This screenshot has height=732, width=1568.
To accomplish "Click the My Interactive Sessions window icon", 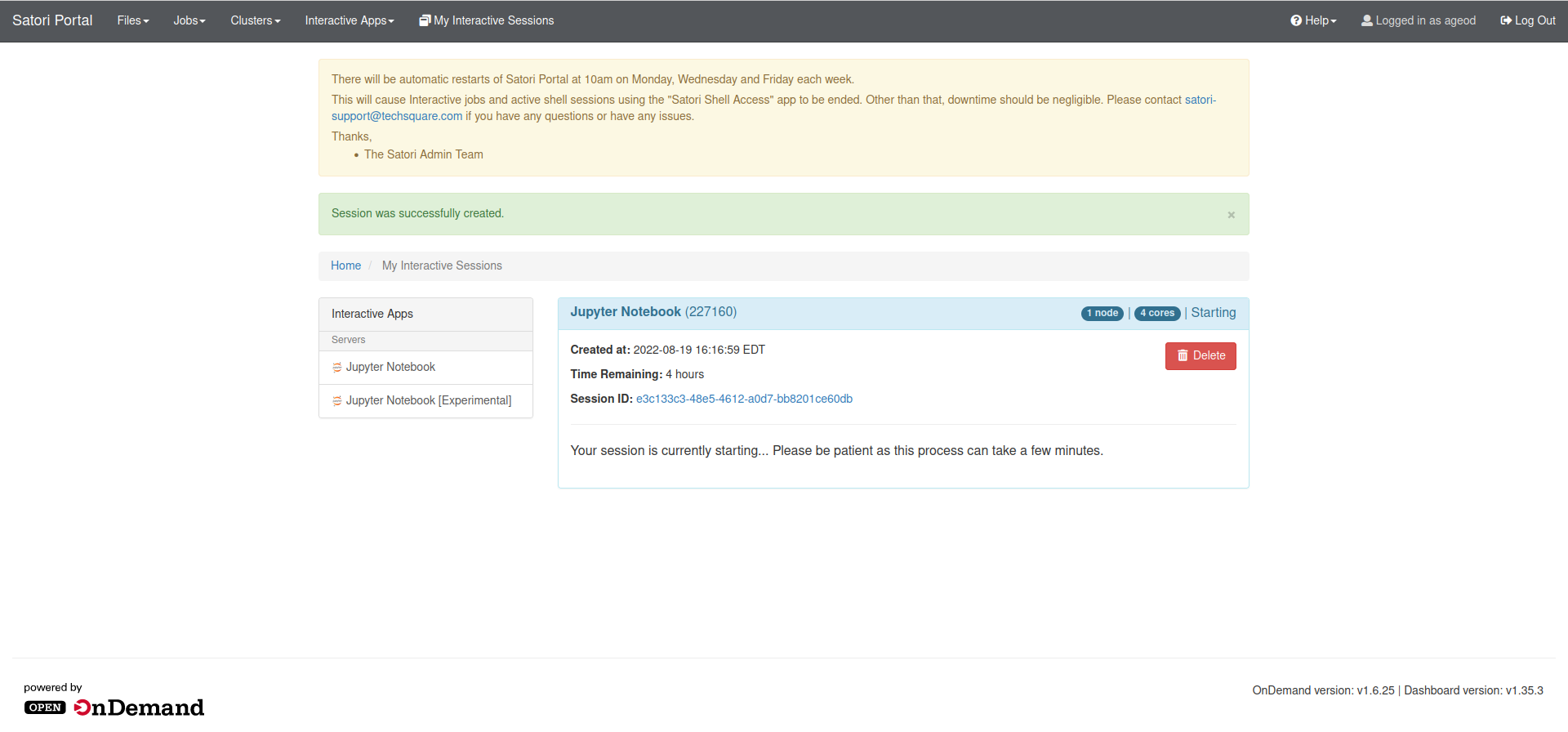I will [x=425, y=20].
